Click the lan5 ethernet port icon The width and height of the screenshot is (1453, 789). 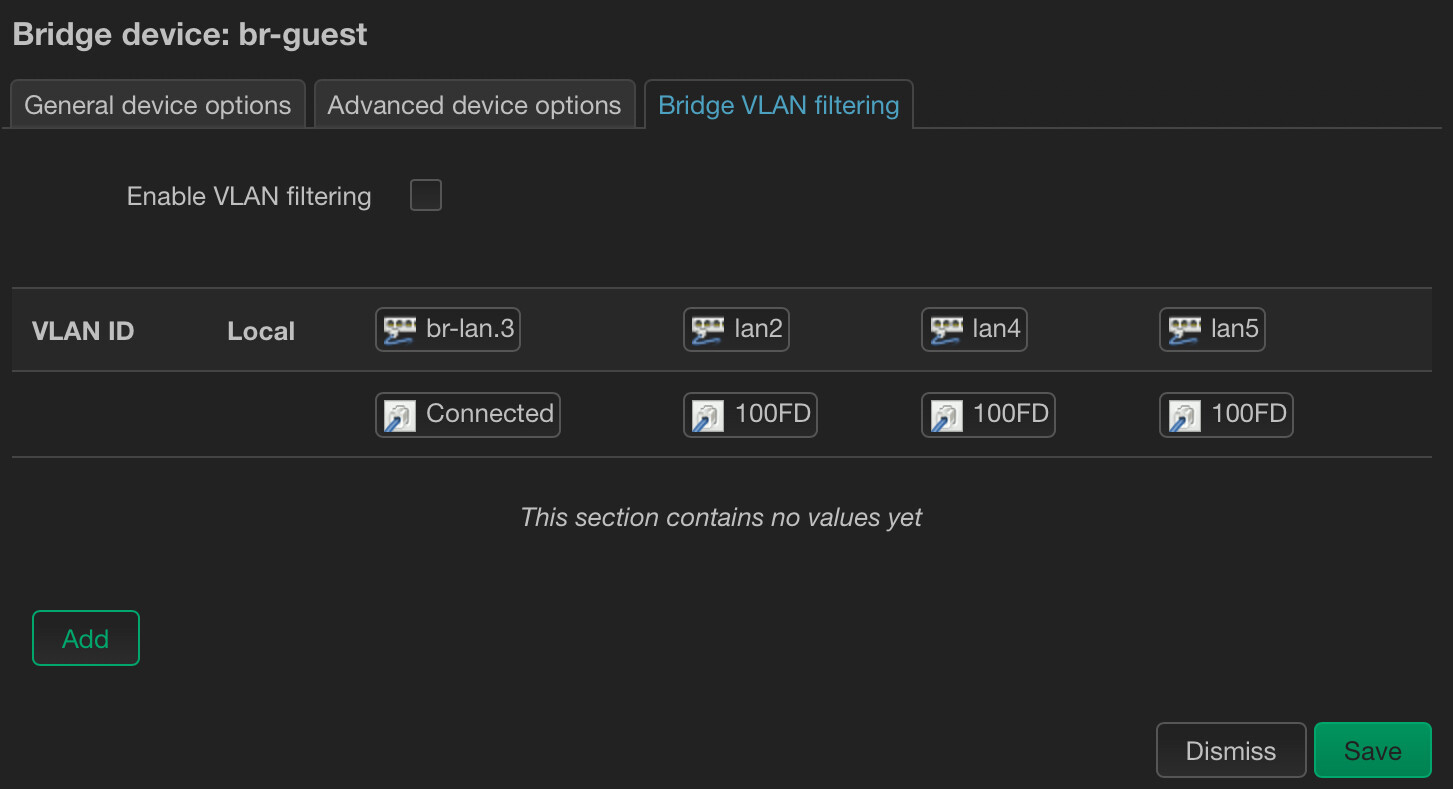pos(1184,330)
